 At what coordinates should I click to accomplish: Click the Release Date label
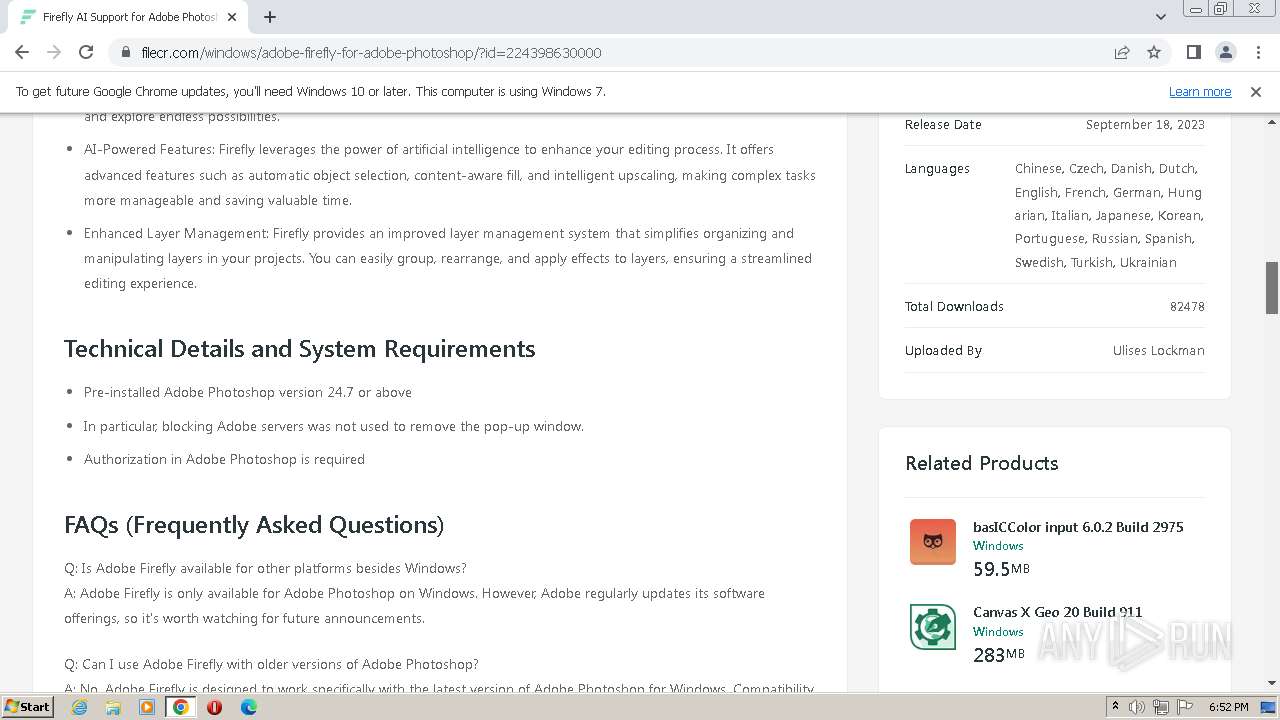pos(943,125)
